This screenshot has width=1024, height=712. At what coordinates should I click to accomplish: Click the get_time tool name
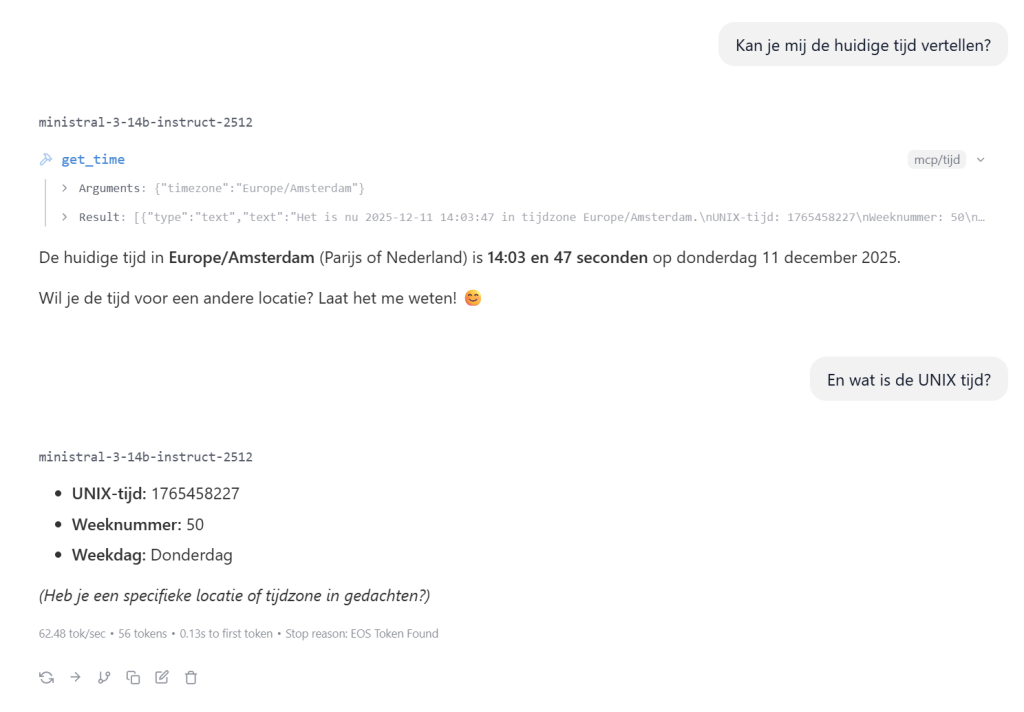pyautogui.click(x=93, y=160)
